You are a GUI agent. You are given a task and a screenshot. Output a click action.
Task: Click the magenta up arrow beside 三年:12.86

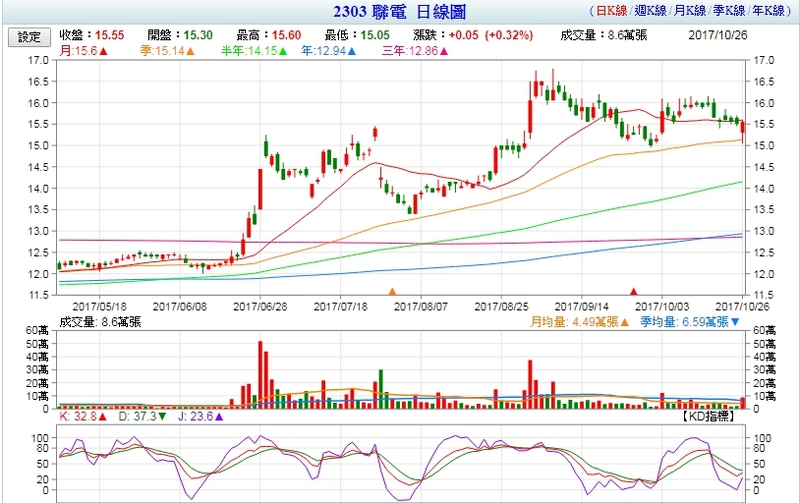pyautogui.click(x=443, y=51)
